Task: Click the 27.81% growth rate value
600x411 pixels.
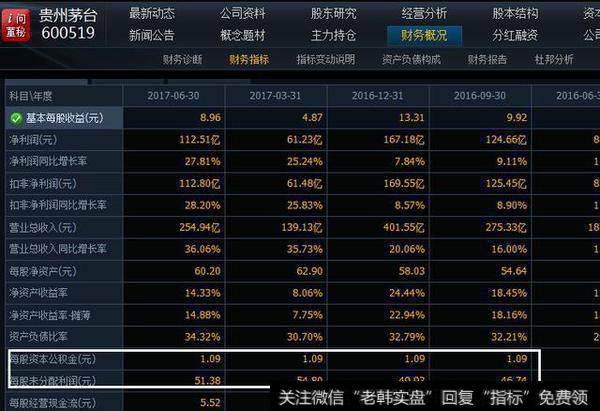Action: (x=203, y=161)
